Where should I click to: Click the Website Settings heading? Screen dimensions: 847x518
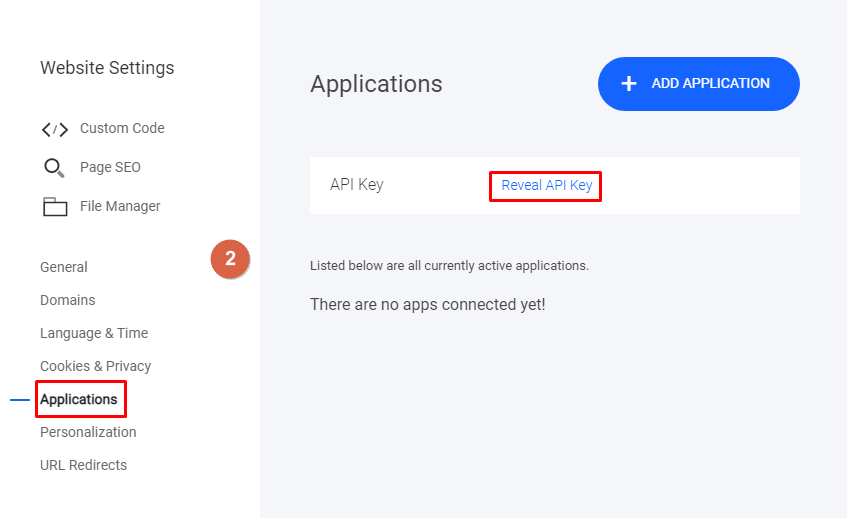(107, 68)
